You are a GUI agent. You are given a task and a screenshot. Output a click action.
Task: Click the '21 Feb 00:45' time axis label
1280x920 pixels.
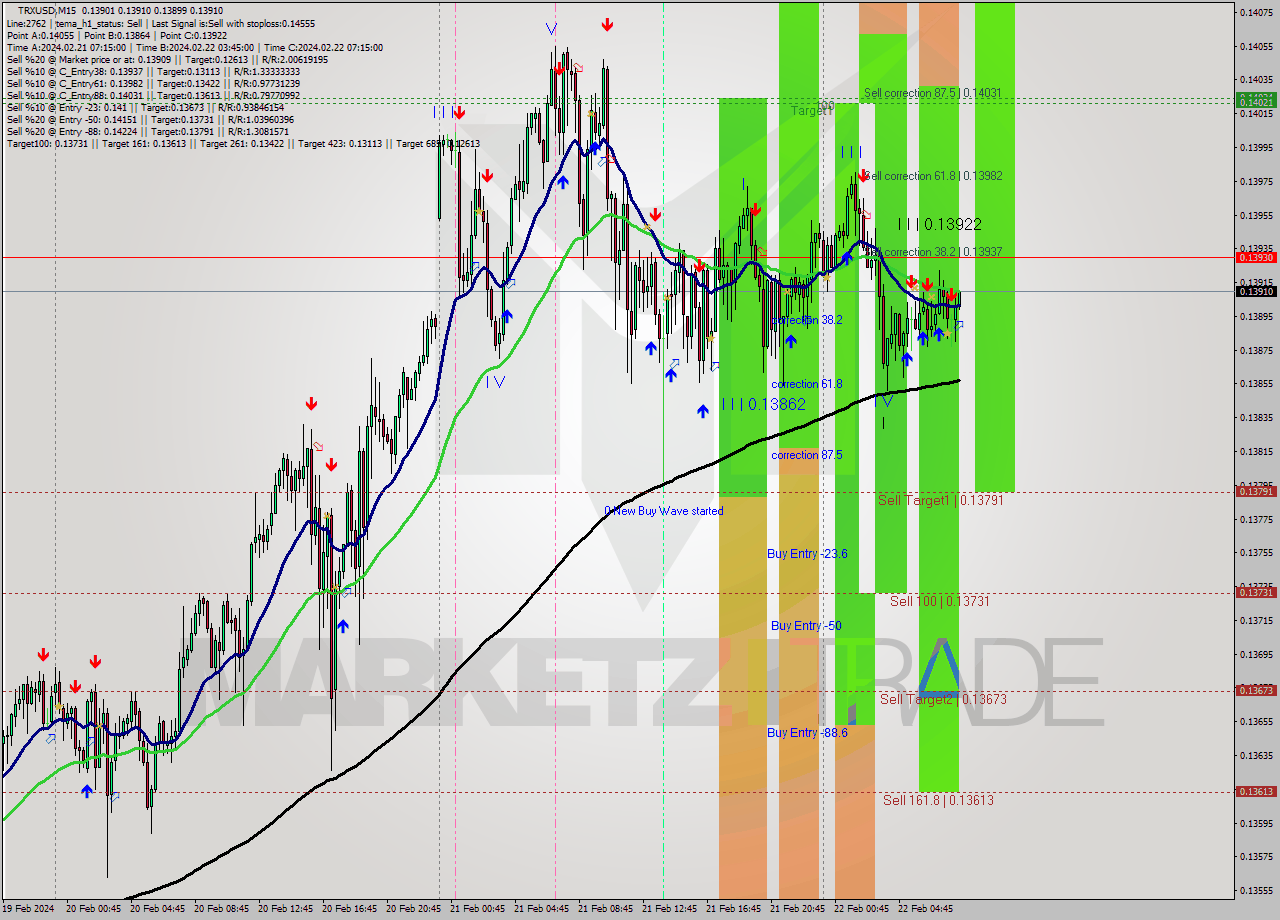pos(476,909)
